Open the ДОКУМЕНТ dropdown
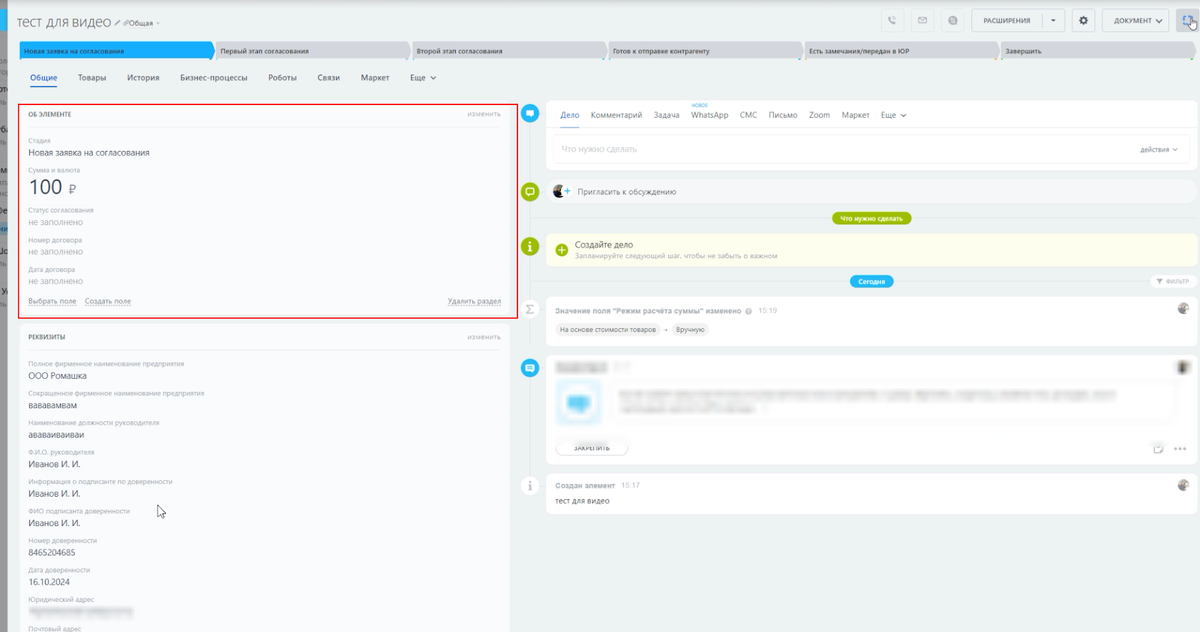Image resolution: width=1200 pixels, height=632 pixels. (1135, 20)
